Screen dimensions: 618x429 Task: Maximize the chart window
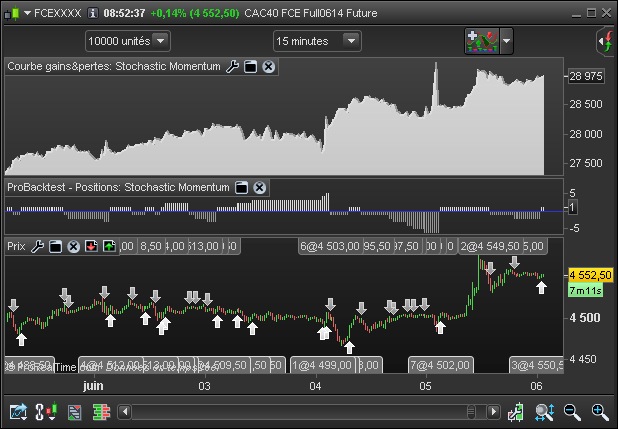coord(591,13)
